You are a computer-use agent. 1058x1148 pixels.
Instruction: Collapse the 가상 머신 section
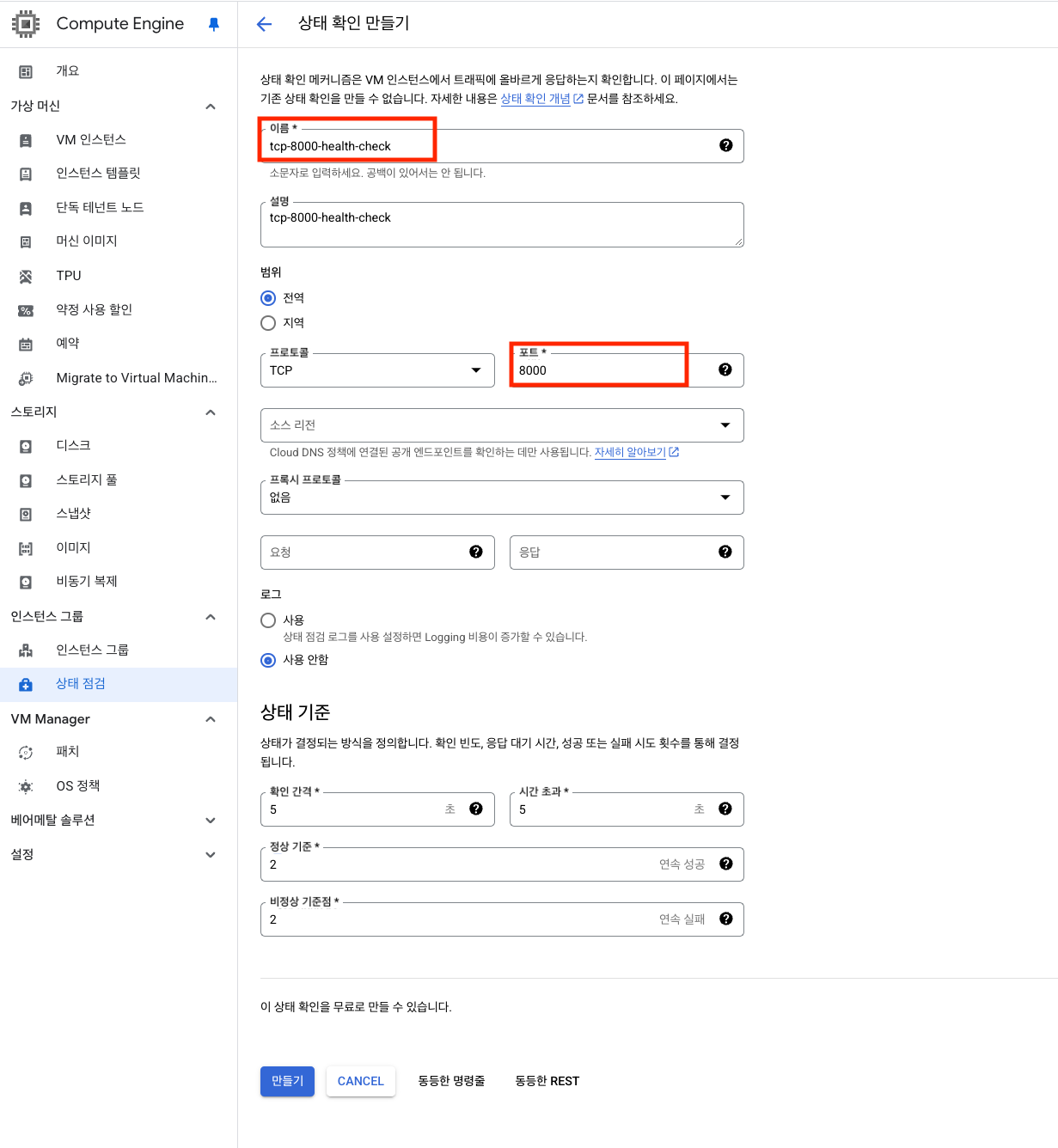point(211,107)
